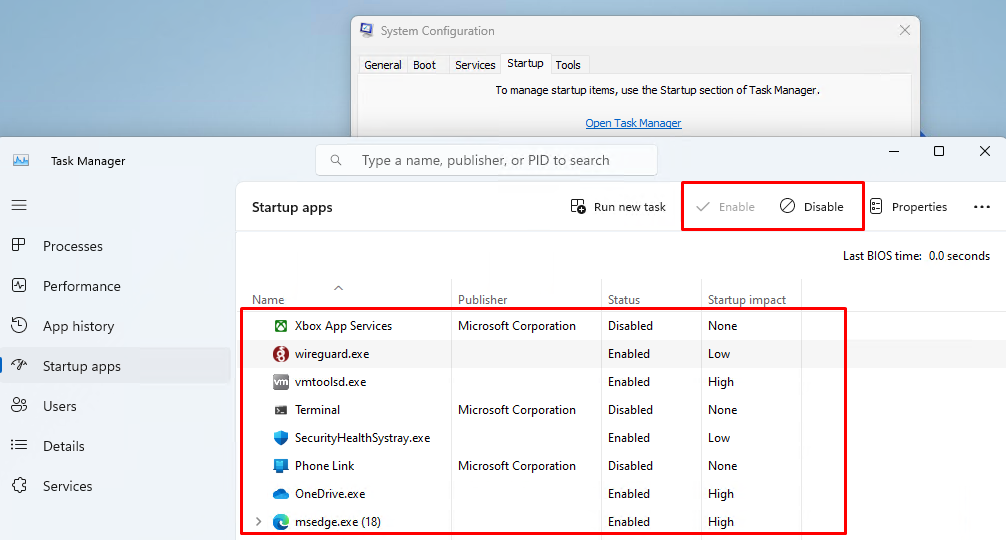Viewport: 1006px width, 540px height.
Task: Click the msedge.exe Edge icon
Action: 281,522
